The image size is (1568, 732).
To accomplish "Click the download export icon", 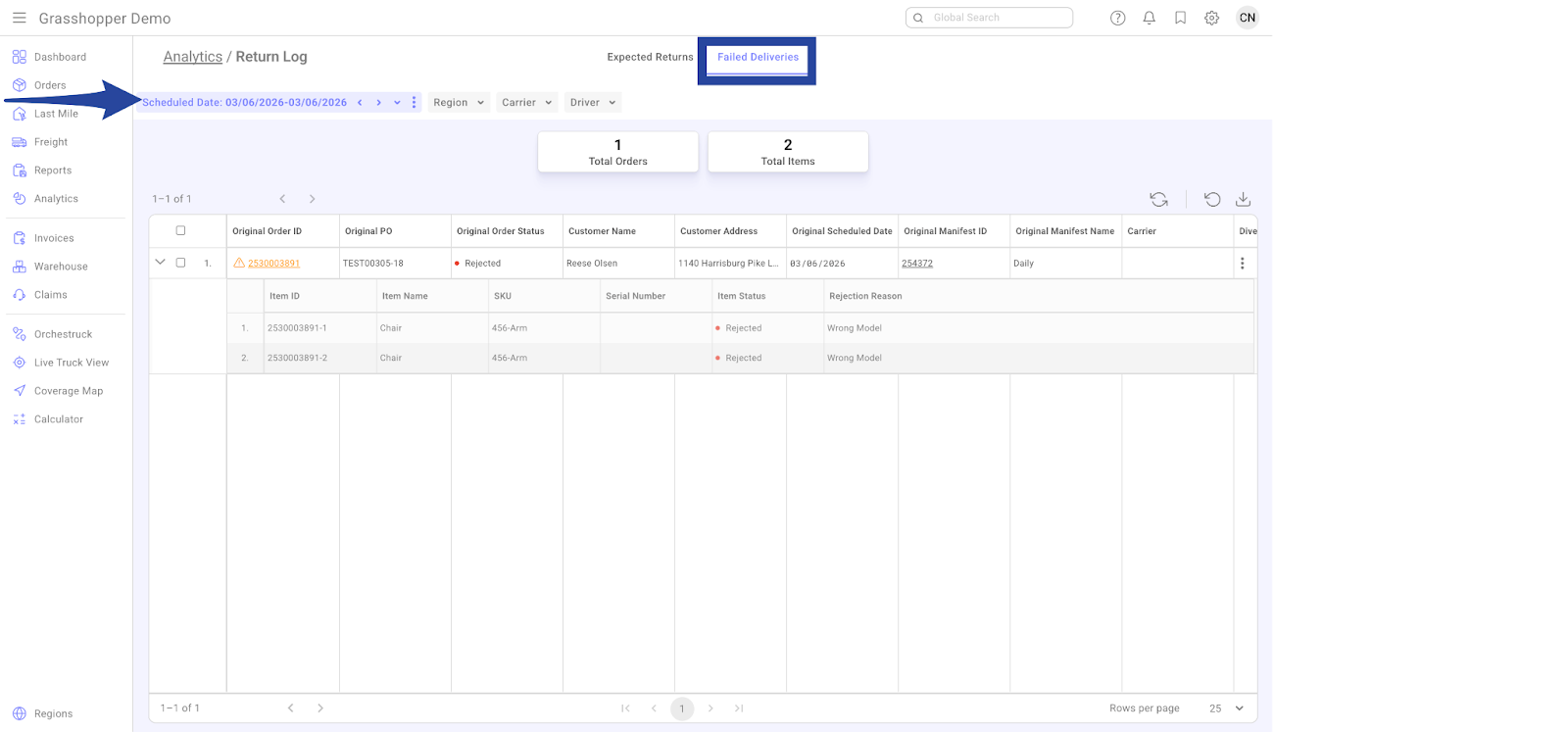I will [1243, 199].
